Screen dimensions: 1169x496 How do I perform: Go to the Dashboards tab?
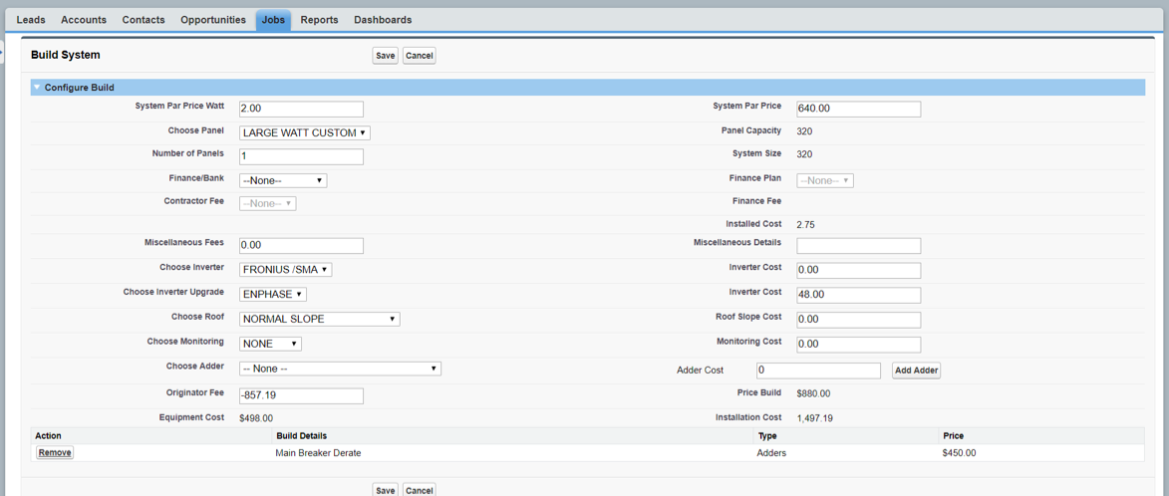382,20
